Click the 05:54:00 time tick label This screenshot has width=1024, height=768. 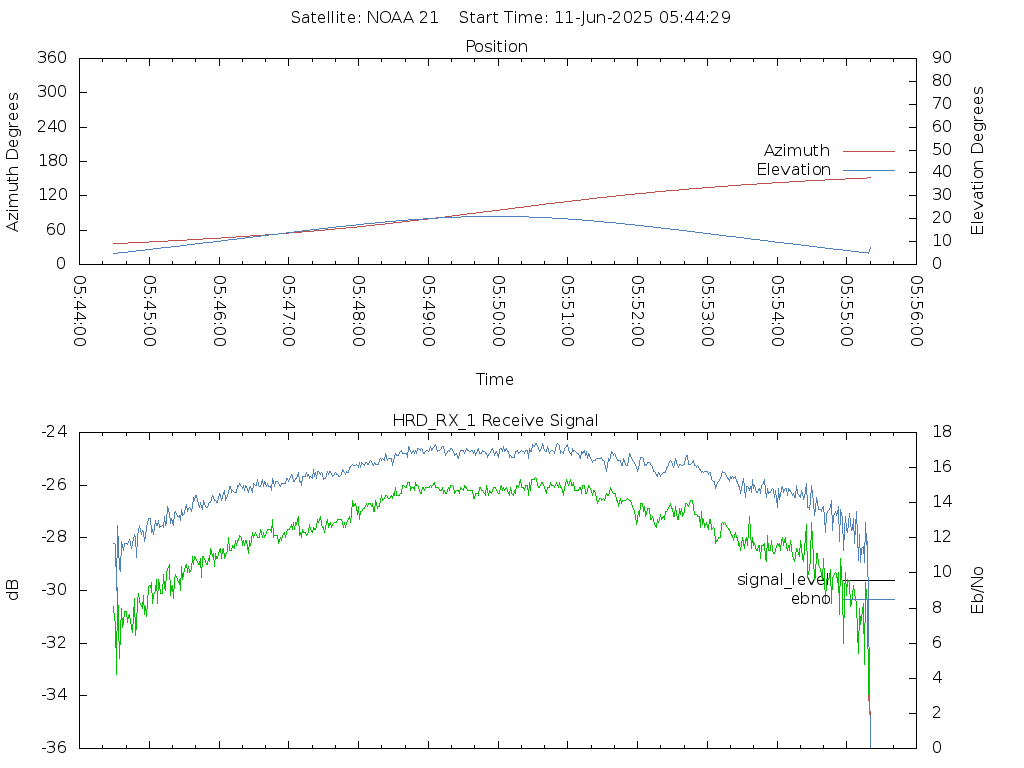point(777,311)
